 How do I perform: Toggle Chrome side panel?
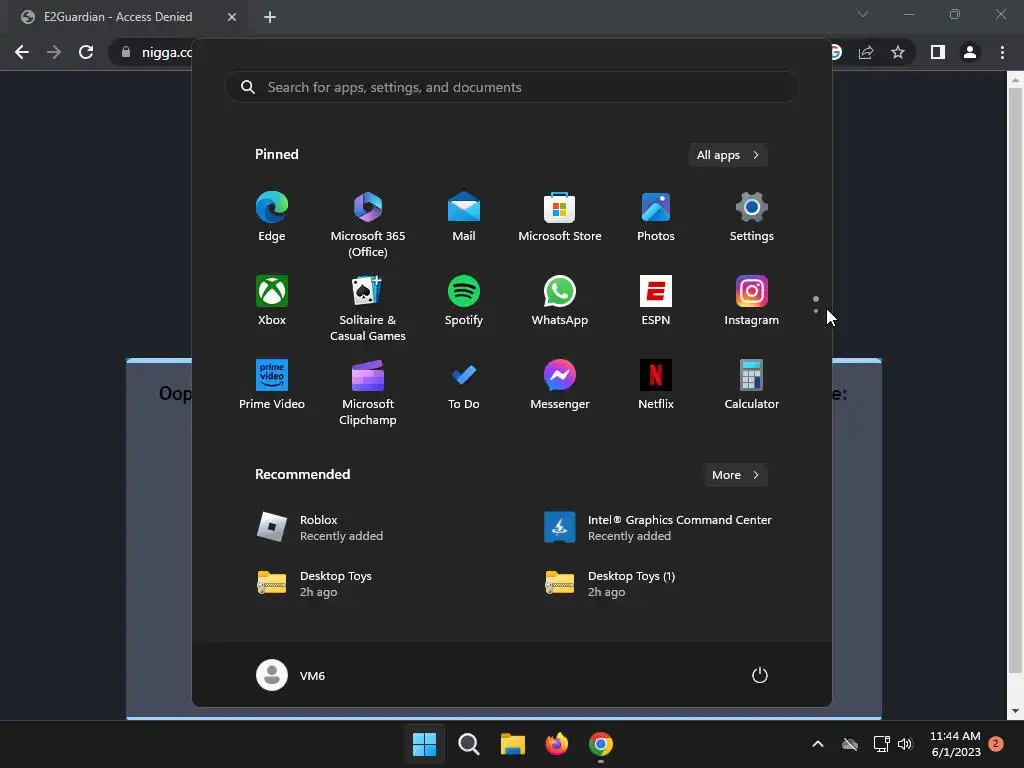(x=938, y=52)
